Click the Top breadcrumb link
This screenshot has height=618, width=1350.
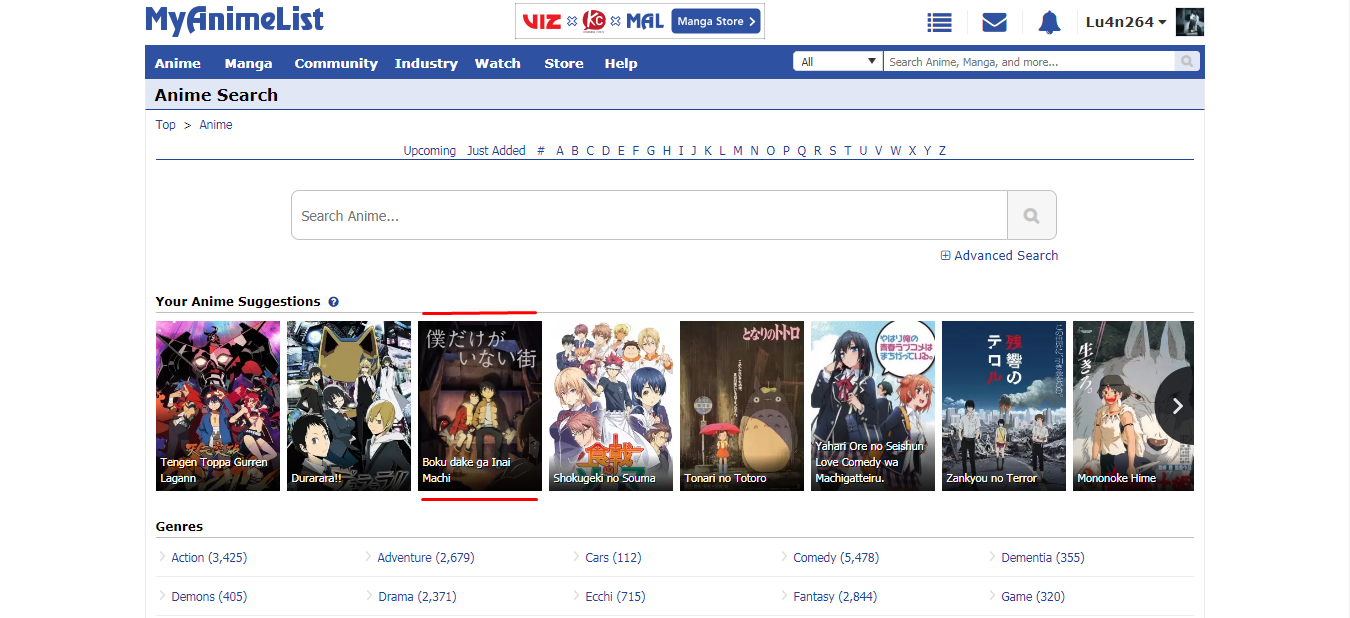coord(166,125)
